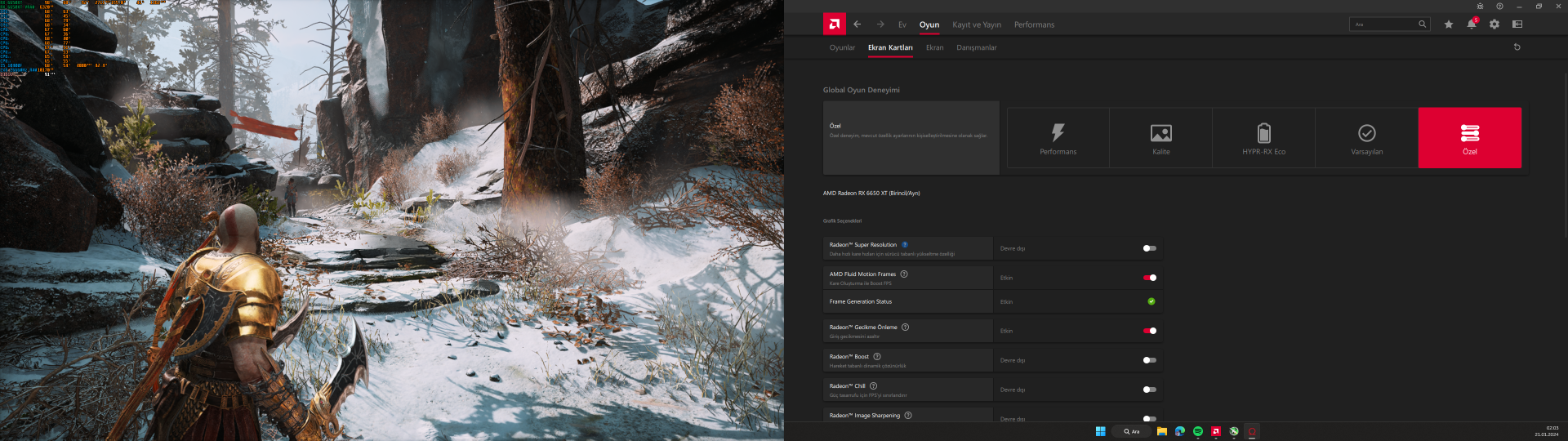Open the Oyun tab

(929, 24)
